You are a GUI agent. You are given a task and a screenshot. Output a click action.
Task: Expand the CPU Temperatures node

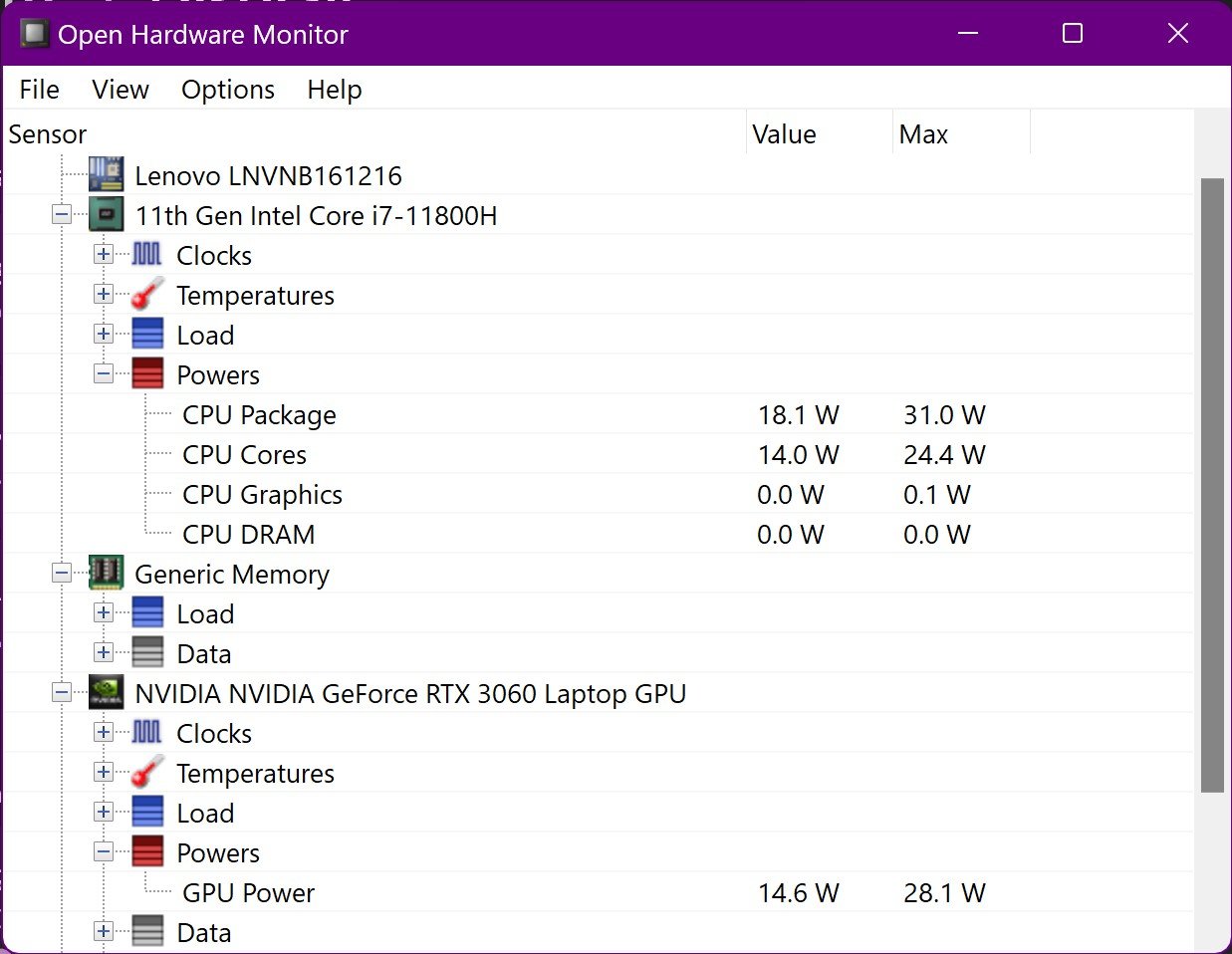[104, 294]
